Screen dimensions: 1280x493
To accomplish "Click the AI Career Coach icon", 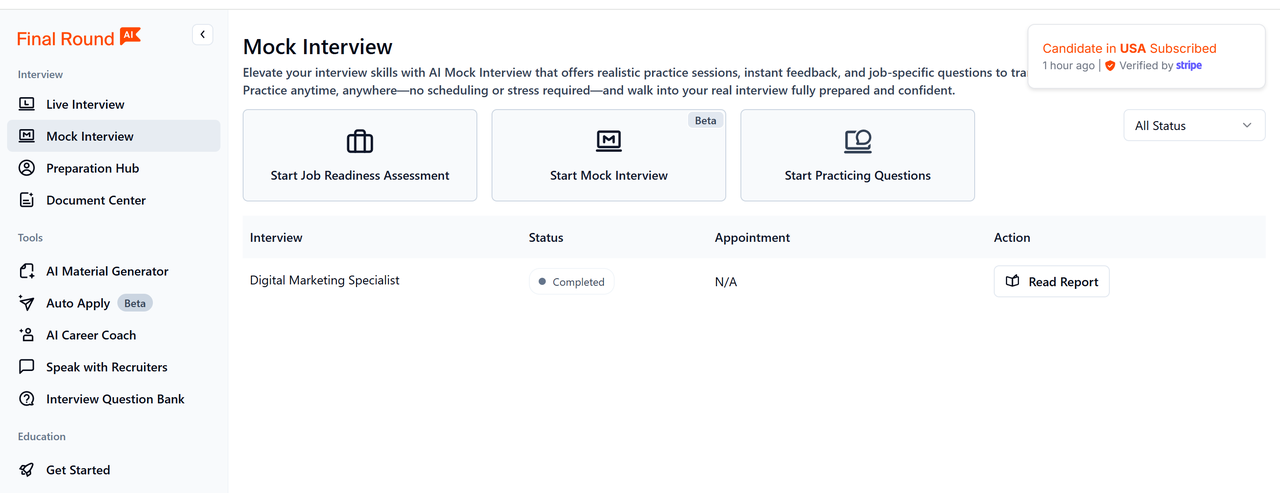I will click(27, 335).
